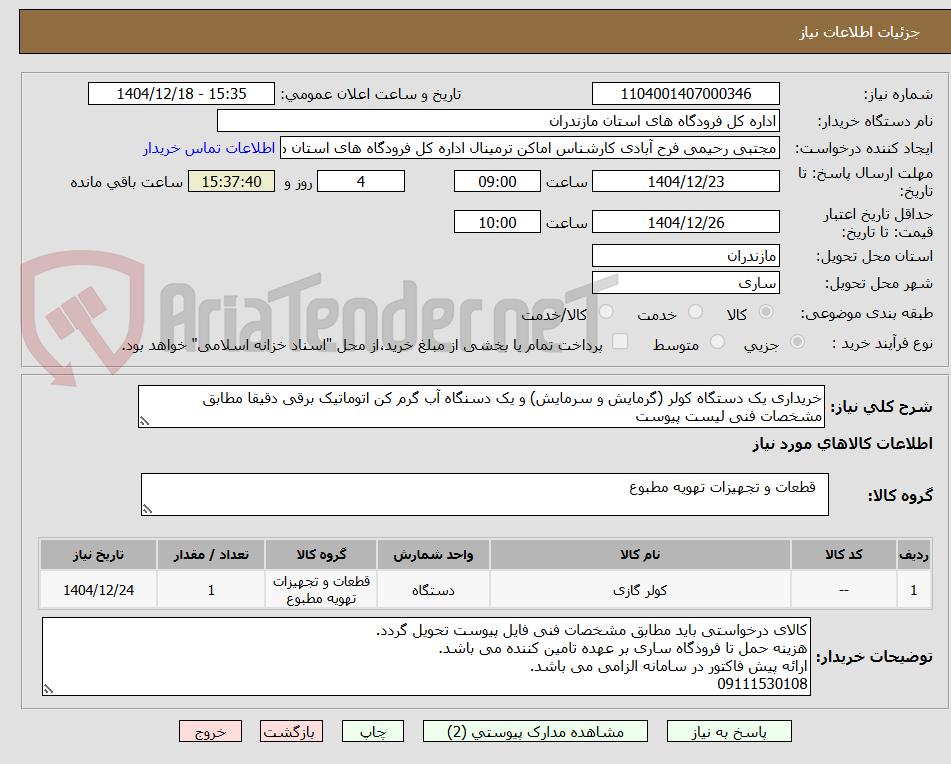
Task: Click the ردیف column header
Action: (x=913, y=555)
